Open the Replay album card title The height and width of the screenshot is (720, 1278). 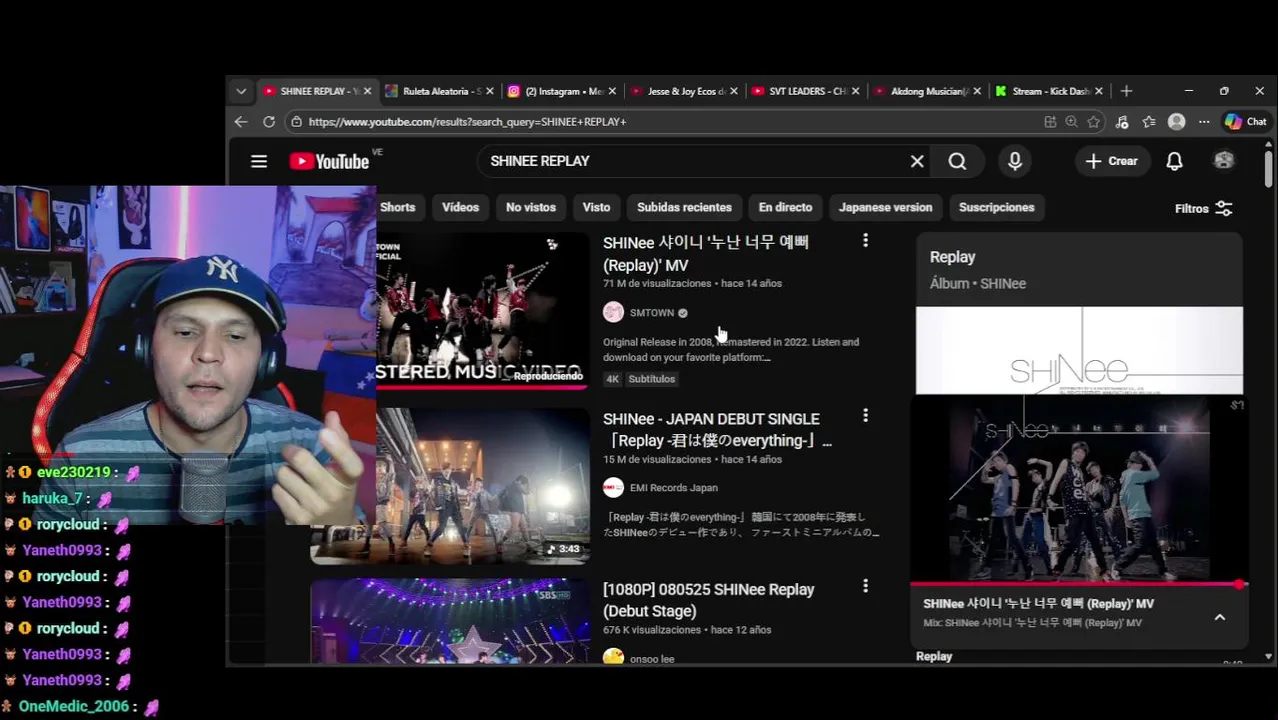[952, 257]
